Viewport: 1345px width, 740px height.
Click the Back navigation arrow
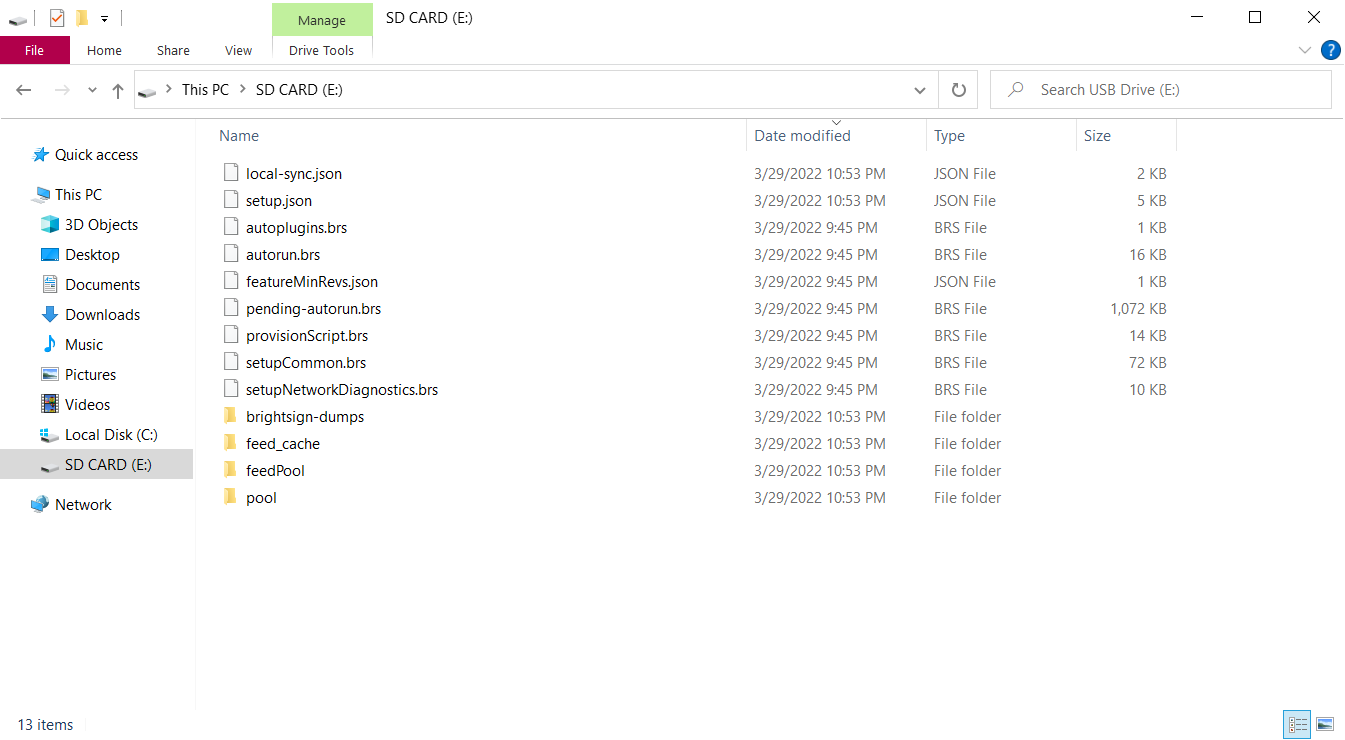(x=24, y=90)
